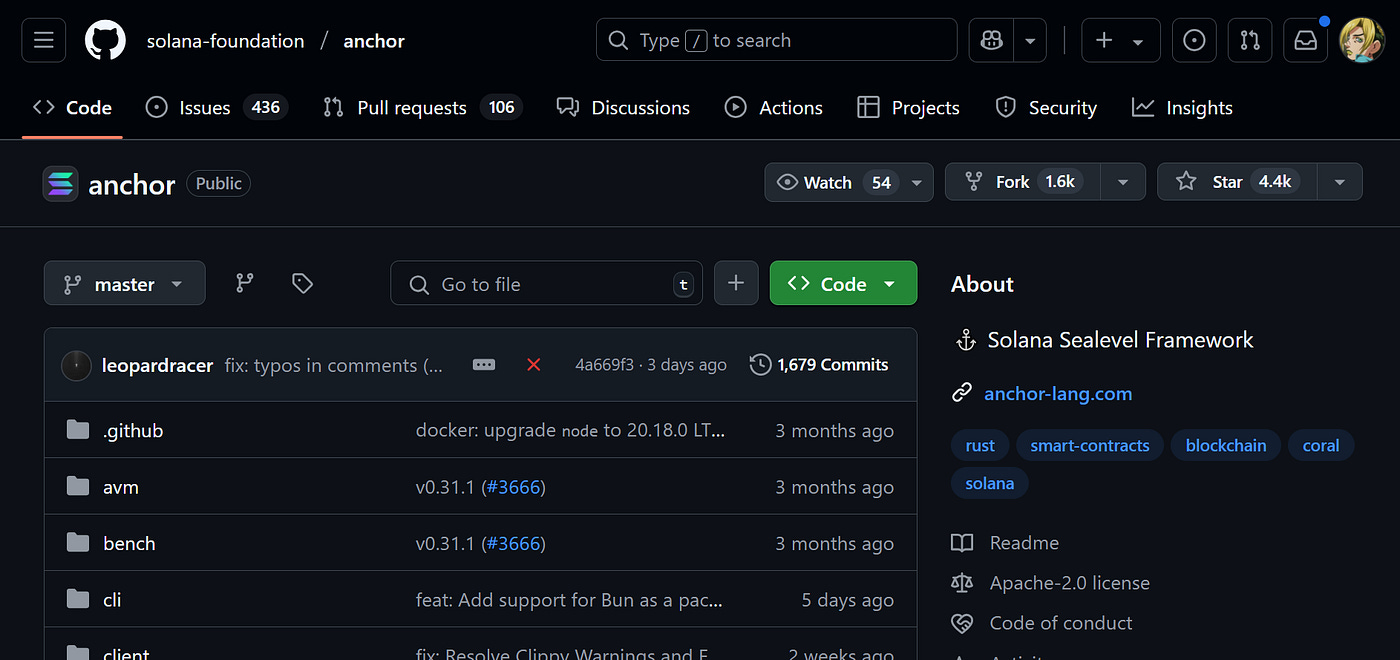The width and height of the screenshot is (1400, 660).
Task: Select the coral topic tag
Action: 1321,446
